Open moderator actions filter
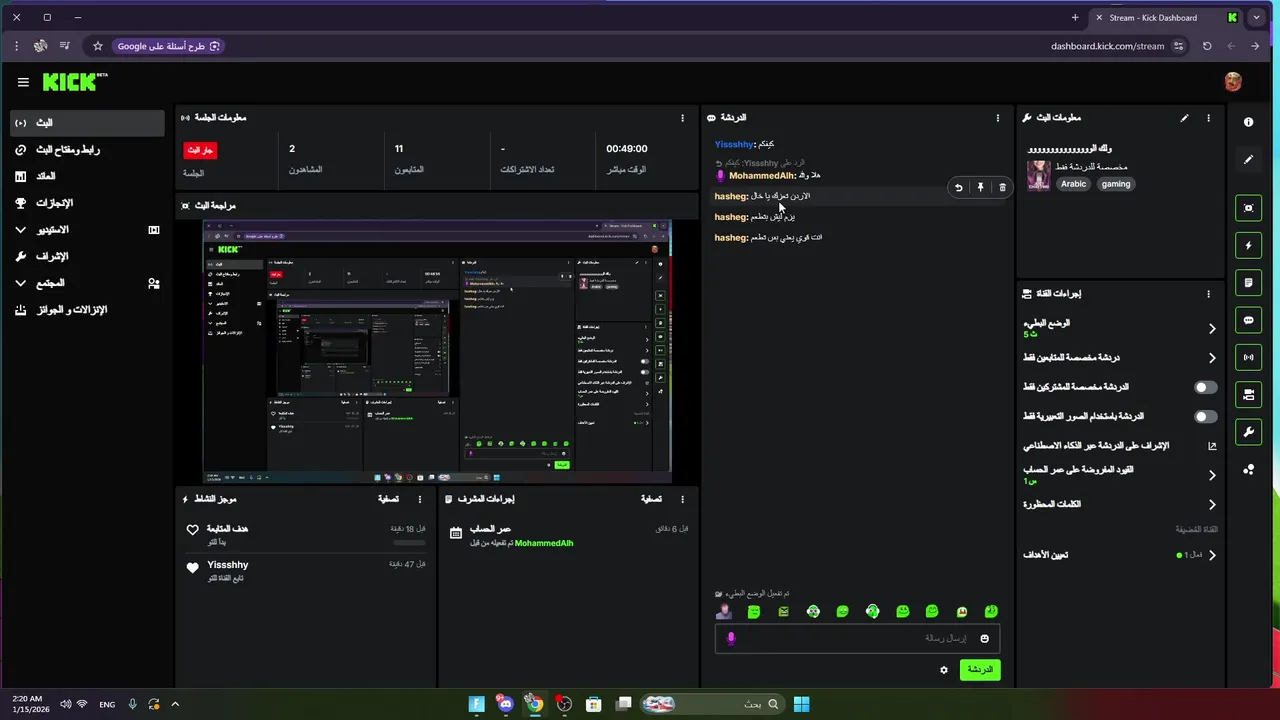This screenshot has width=1280, height=720. (x=651, y=499)
